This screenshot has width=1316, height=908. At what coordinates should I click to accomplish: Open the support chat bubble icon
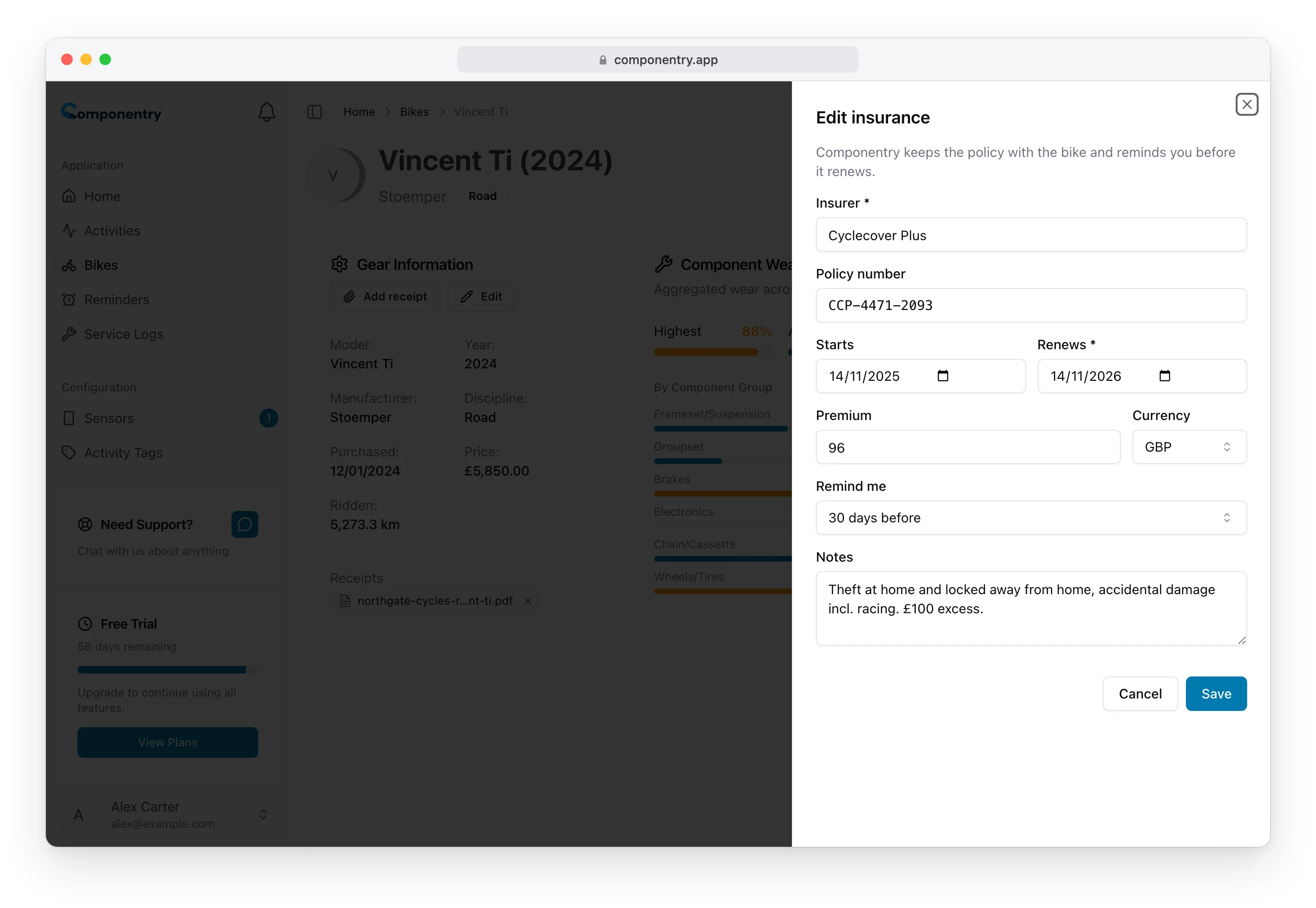[244, 524]
